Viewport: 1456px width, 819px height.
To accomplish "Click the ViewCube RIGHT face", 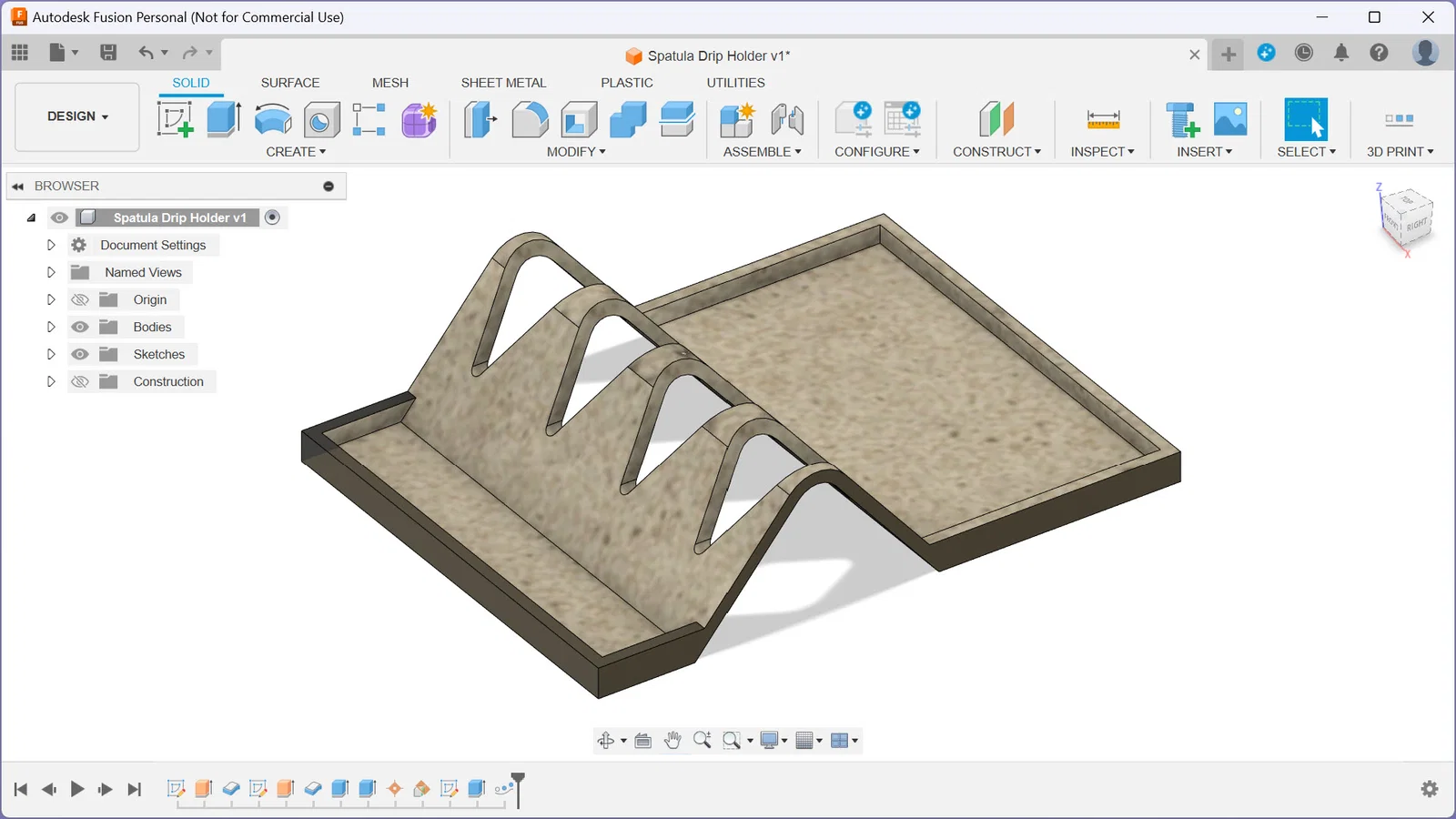I will 1417,225.
